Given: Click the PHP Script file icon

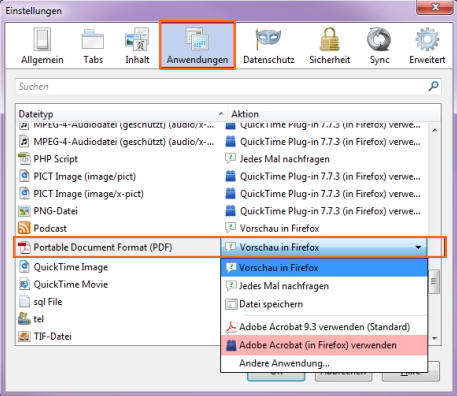Looking at the screenshot, I should pyautogui.click(x=24, y=159).
